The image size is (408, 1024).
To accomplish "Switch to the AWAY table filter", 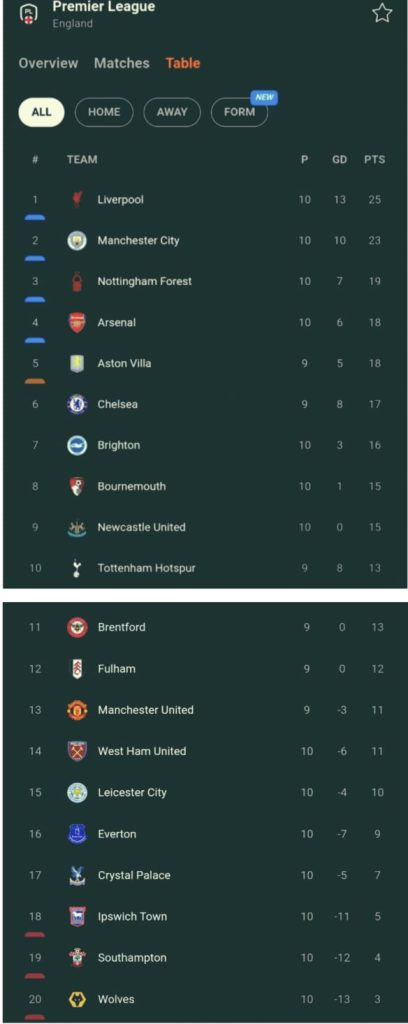I will [x=172, y=112].
